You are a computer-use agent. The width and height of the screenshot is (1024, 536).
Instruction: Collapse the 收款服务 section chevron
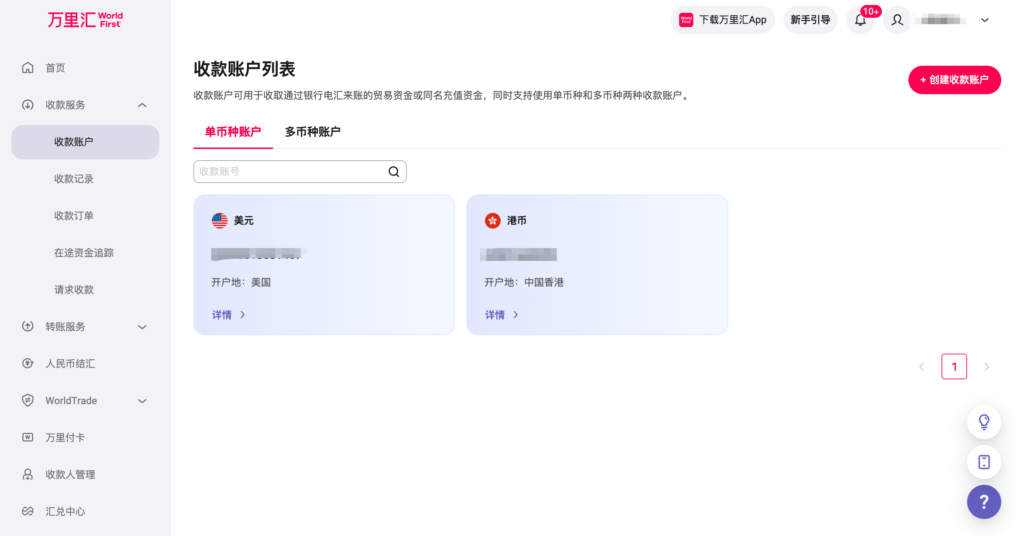click(142, 105)
